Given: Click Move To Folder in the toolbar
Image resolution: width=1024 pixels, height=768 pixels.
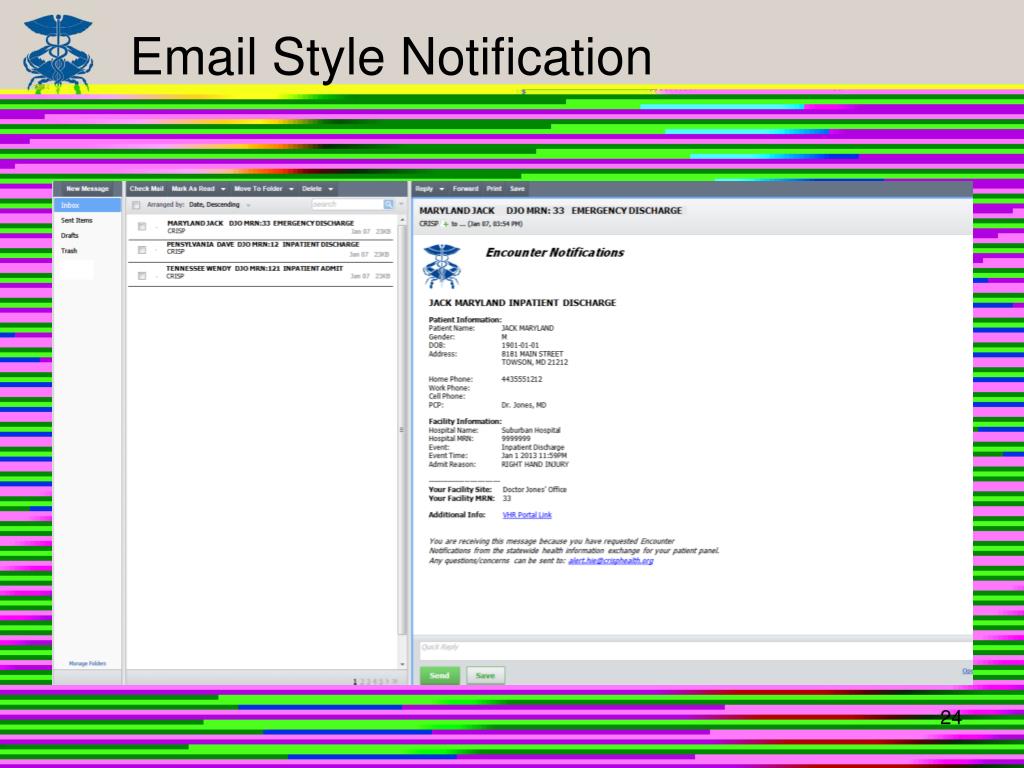Looking at the screenshot, I should point(258,189).
